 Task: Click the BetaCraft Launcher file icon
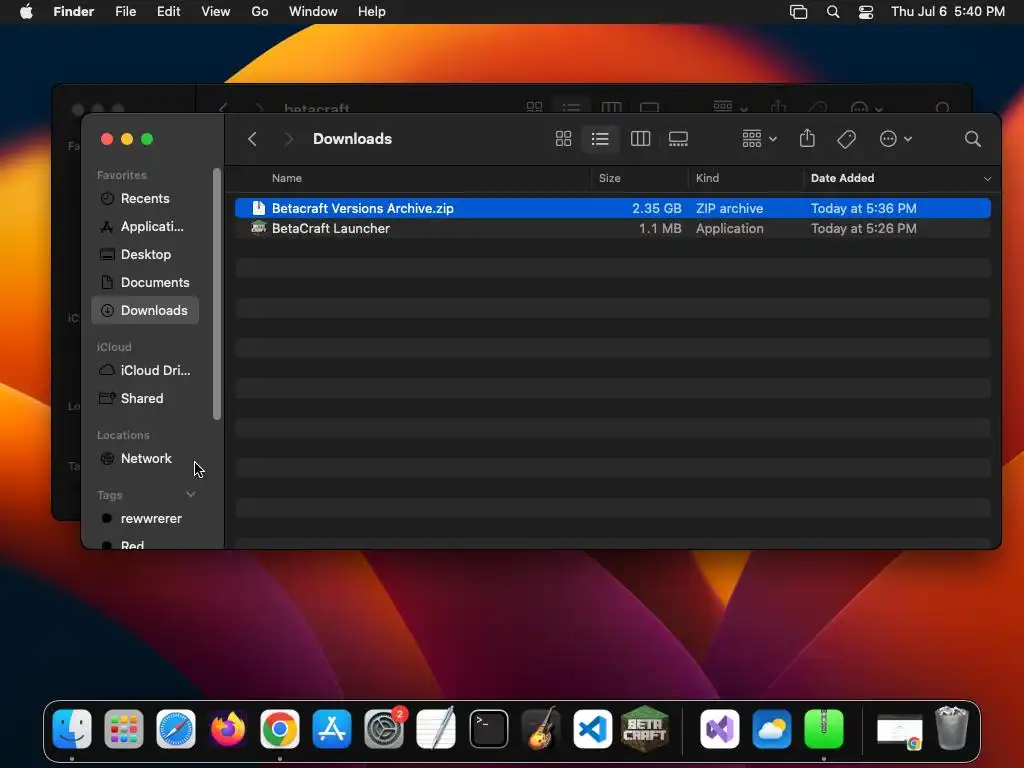click(259, 228)
